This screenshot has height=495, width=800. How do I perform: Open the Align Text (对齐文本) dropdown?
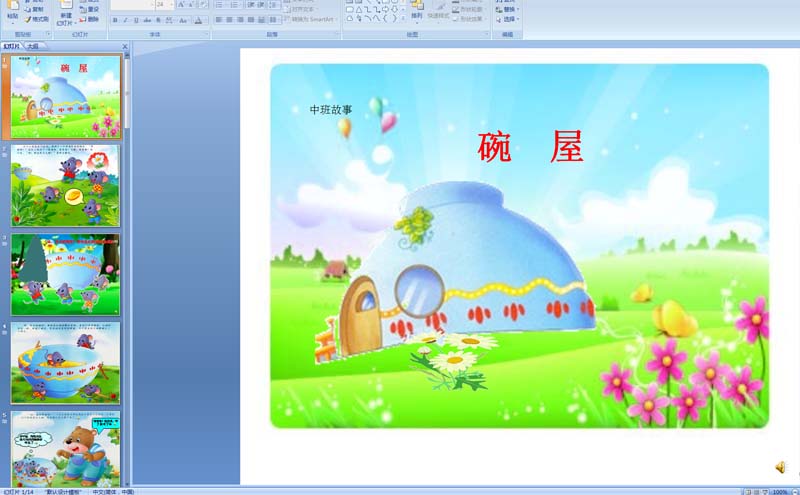point(301,9)
